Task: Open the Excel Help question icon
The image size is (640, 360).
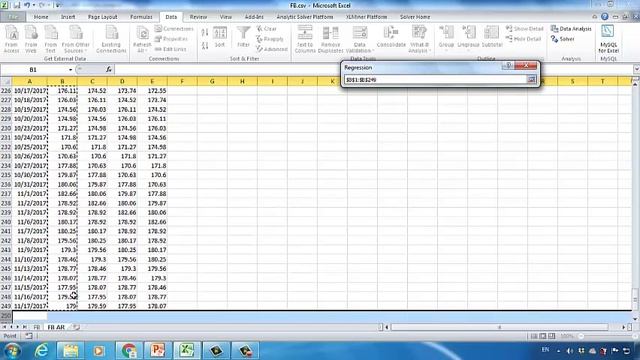Action: pyautogui.click(x=604, y=17)
